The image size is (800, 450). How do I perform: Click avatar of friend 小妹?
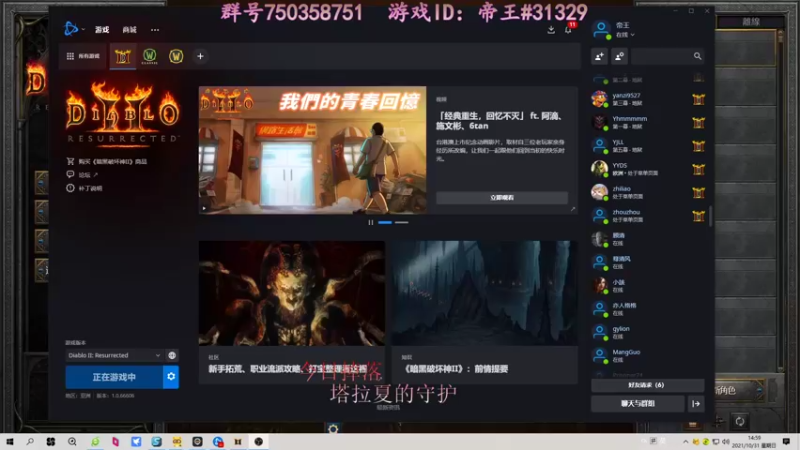(599, 286)
